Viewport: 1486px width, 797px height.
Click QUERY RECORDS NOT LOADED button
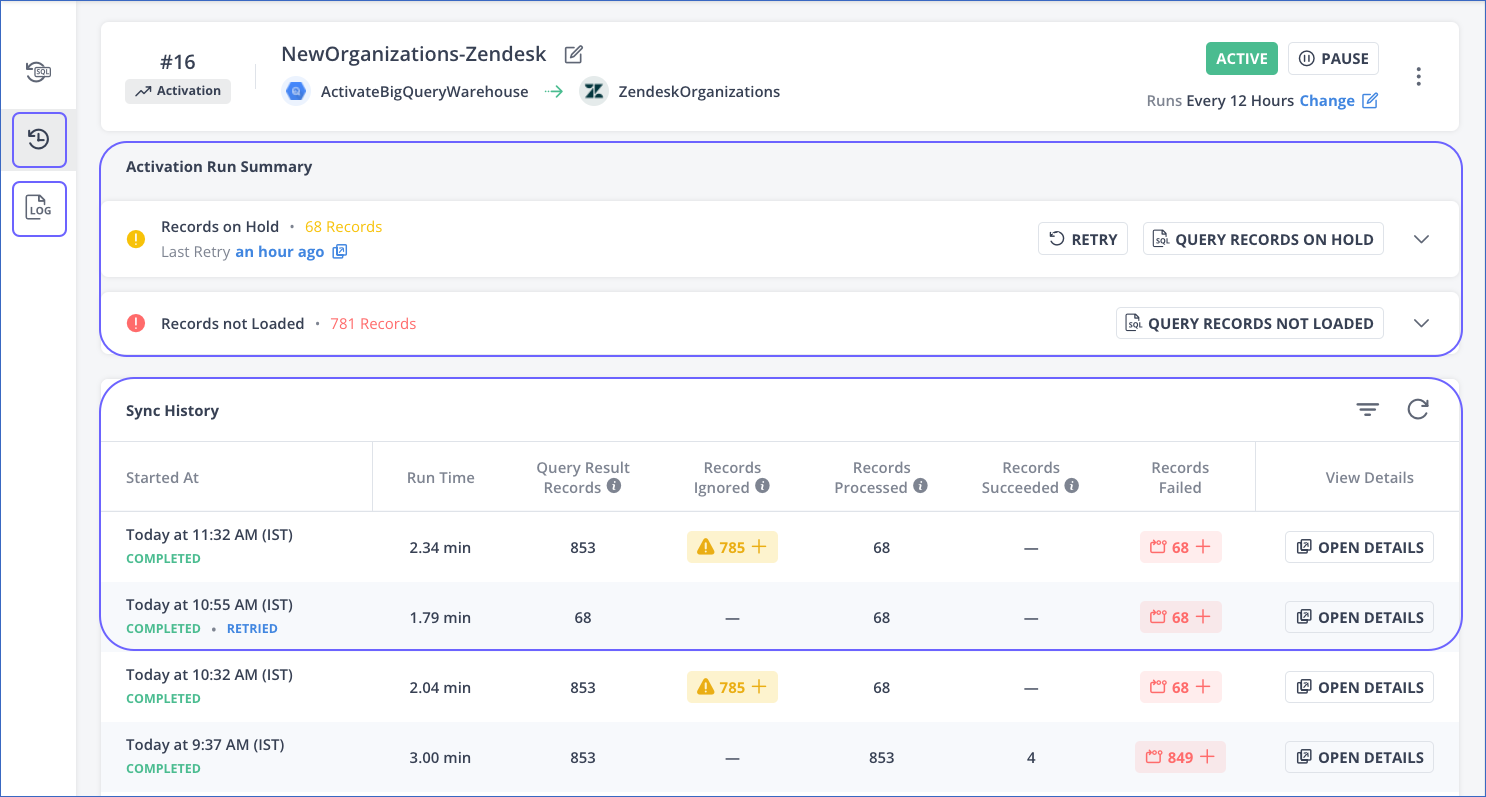pyautogui.click(x=1250, y=323)
